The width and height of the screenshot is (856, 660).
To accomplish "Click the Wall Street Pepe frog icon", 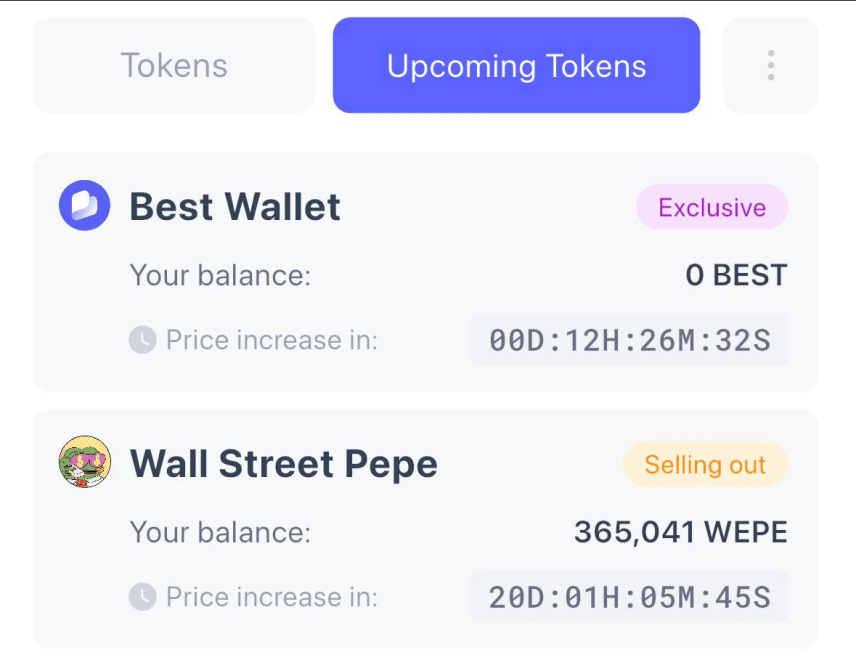I will pos(85,462).
